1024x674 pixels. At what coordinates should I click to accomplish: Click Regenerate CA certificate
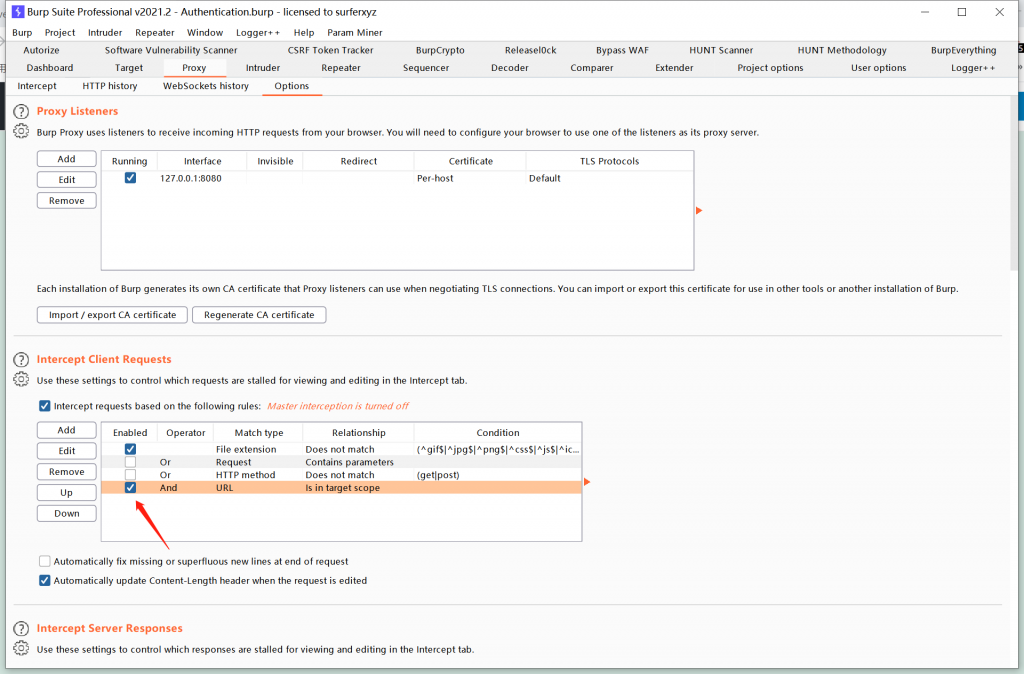point(259,315)
